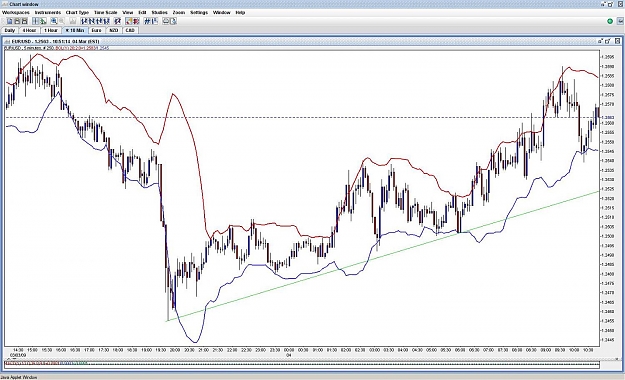Click the fourth of four blue chart-style icons
Viewport: 625px width, 380px height.
click(106, 21)
